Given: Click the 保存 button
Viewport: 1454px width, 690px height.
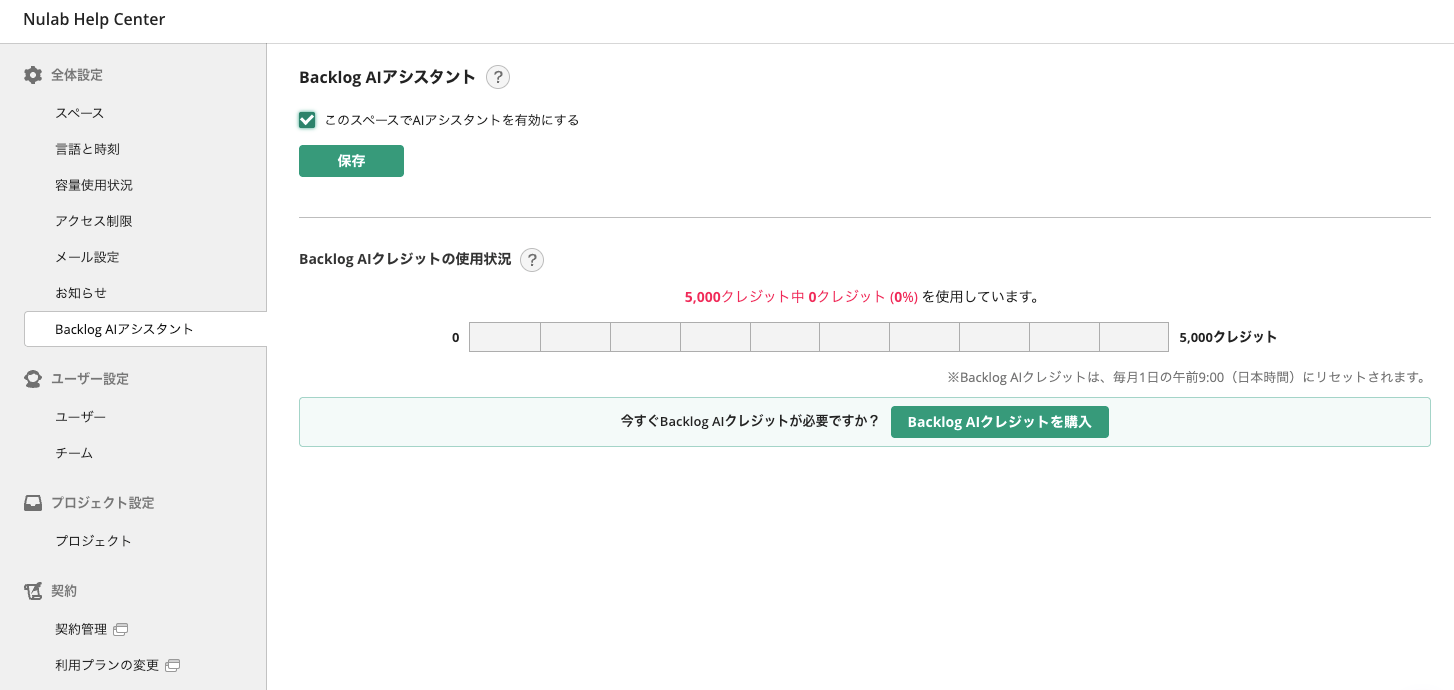Looking at the screenshot, I should (x=351, y=161).
